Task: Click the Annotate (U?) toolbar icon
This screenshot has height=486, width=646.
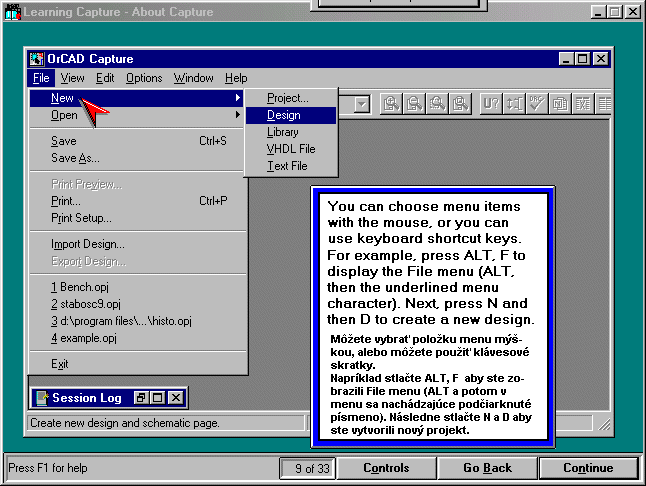Action: [491, 103]
